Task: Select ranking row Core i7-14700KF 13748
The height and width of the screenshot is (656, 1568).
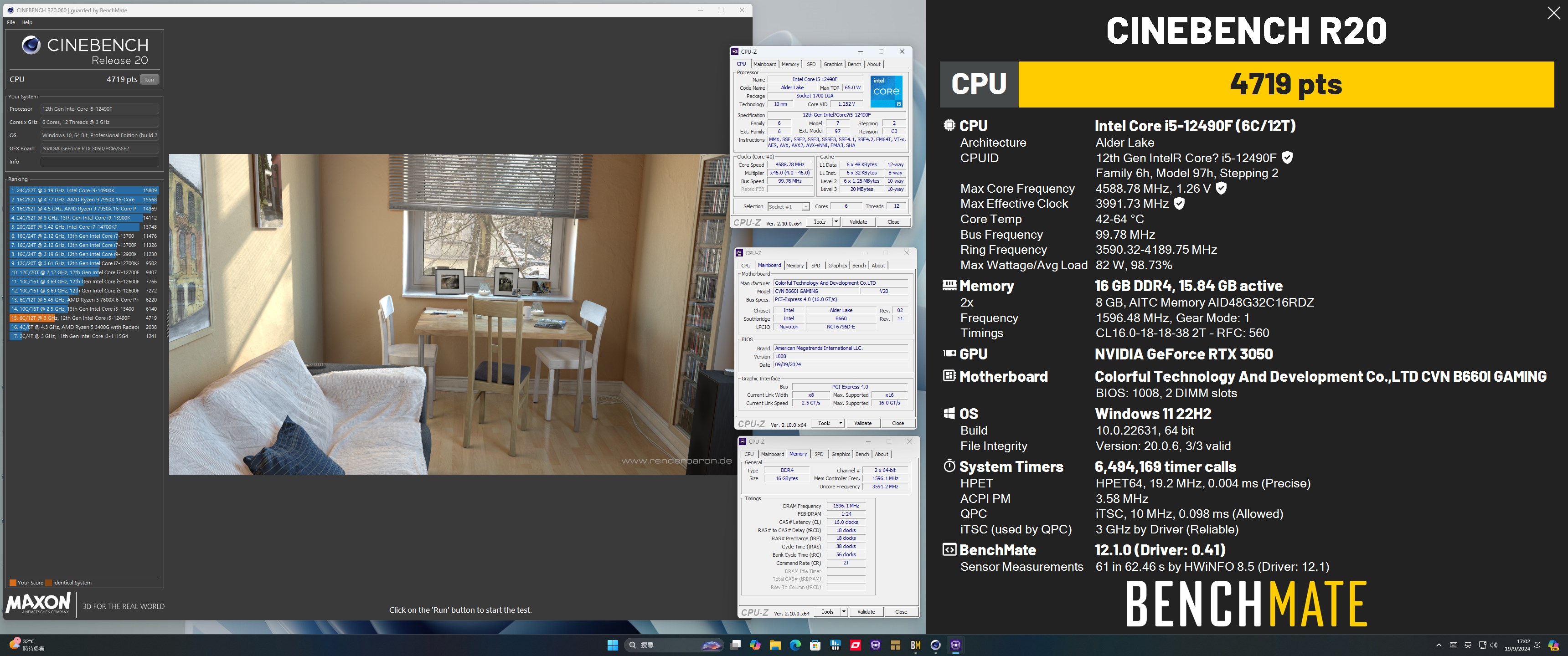Action: (84, 226)
